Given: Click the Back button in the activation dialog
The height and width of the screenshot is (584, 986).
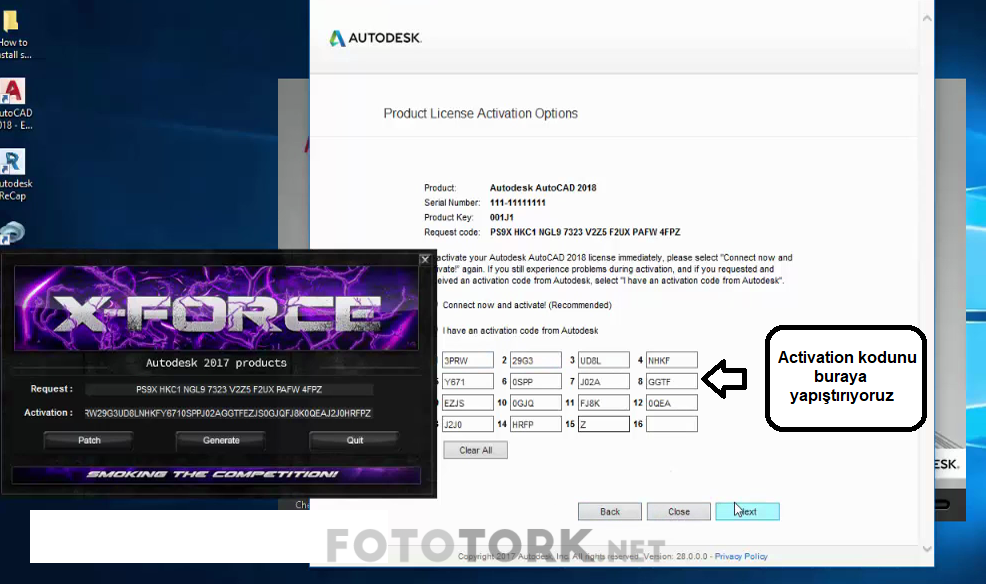Looking at the screenshot, I should point(609,512).
